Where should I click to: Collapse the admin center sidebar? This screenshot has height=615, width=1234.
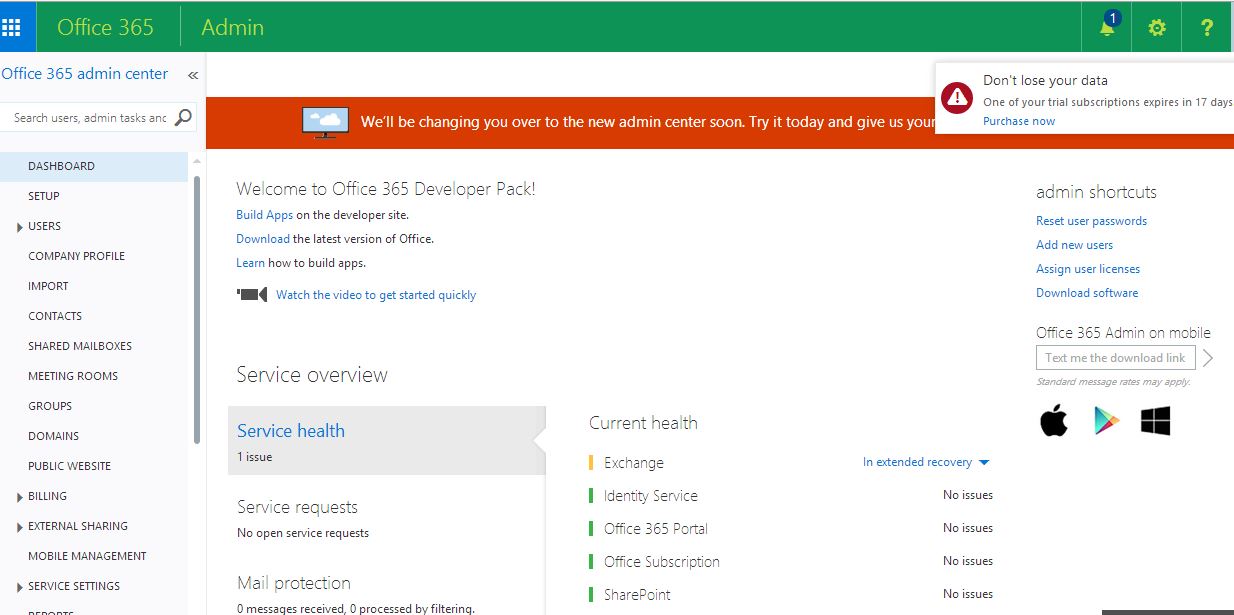(191, 73)
